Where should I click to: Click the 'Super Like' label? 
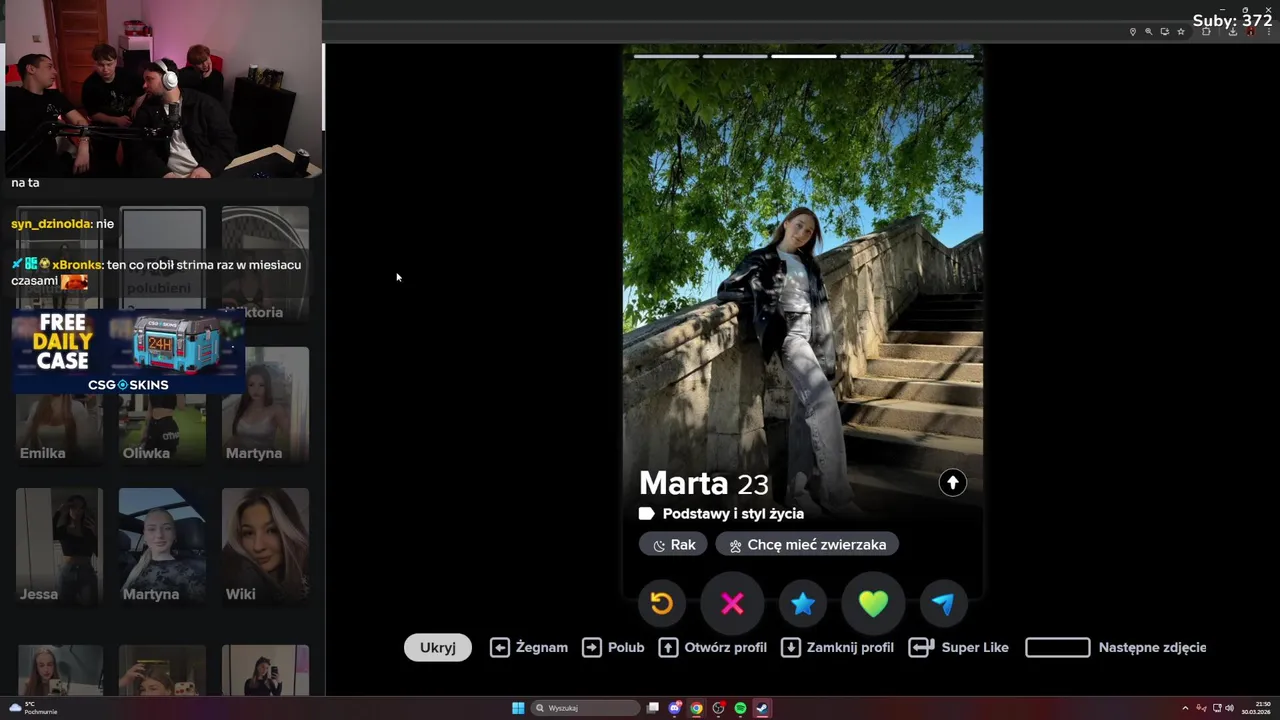[x=975, y=647]
